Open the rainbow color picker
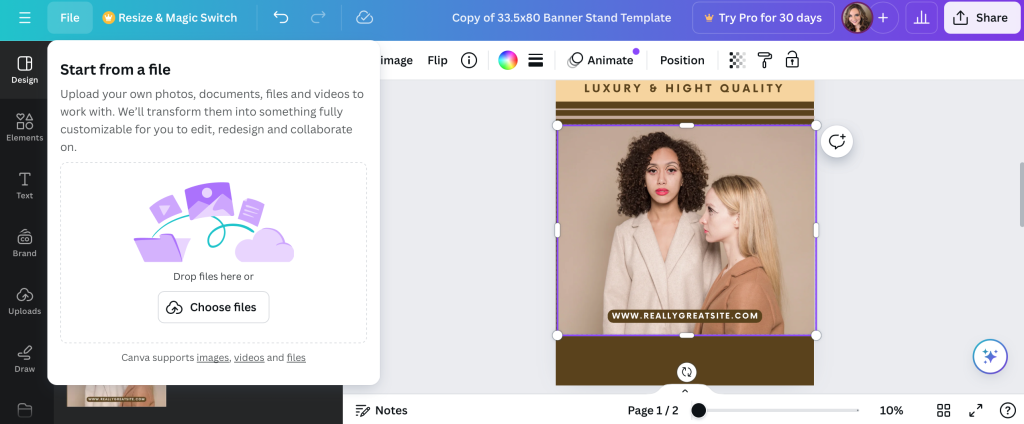The height and width of the screenshot is (424, 1024). [508, 60]
